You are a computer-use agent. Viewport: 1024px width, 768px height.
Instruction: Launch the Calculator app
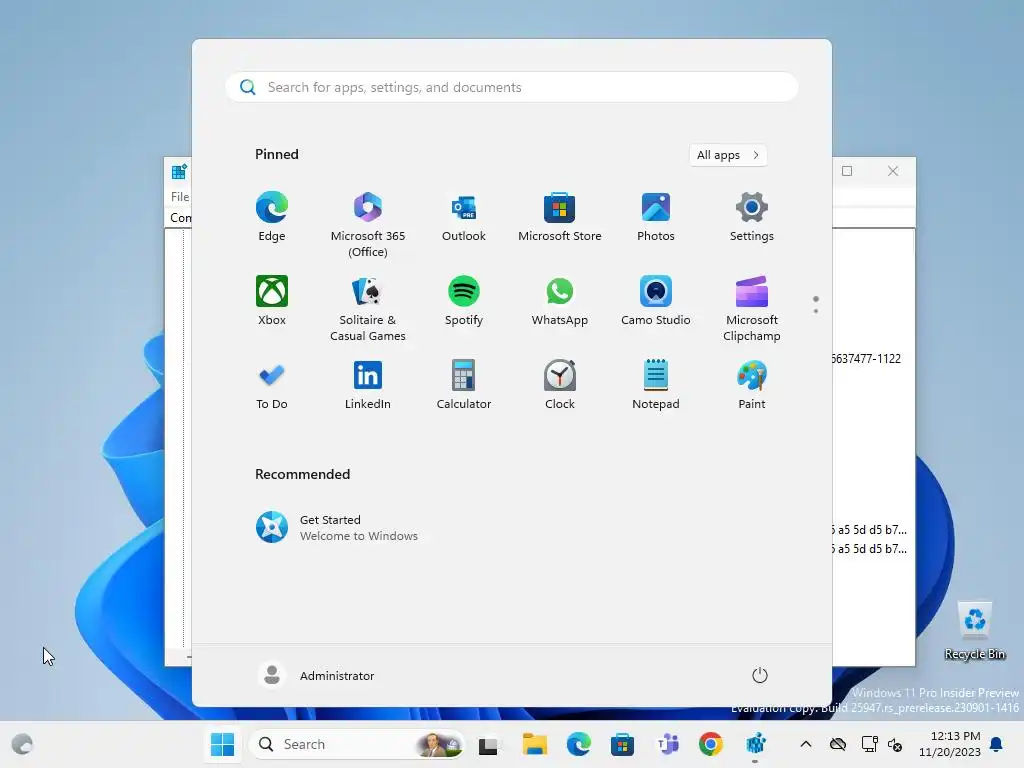tap(464, 385)
